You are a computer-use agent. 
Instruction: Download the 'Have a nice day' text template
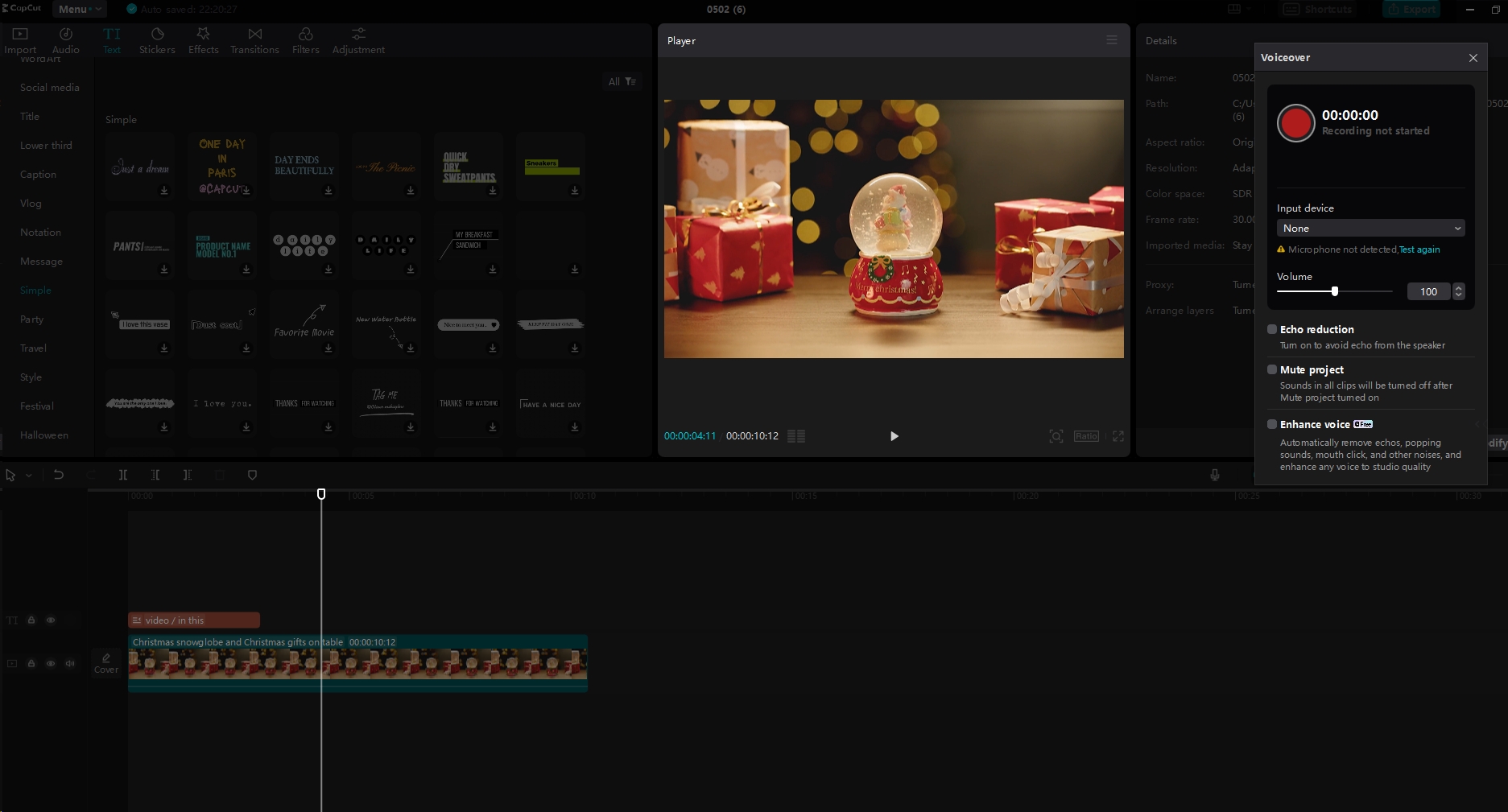tap(575, 427)
